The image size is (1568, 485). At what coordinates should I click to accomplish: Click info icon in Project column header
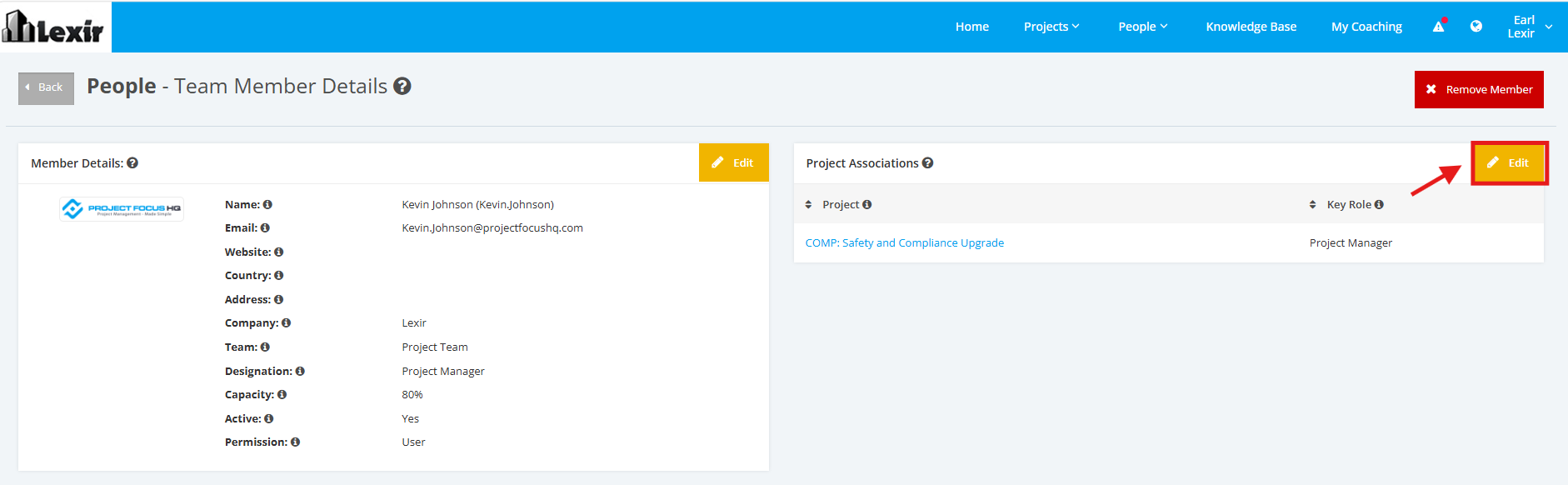(x=866, y=204)
